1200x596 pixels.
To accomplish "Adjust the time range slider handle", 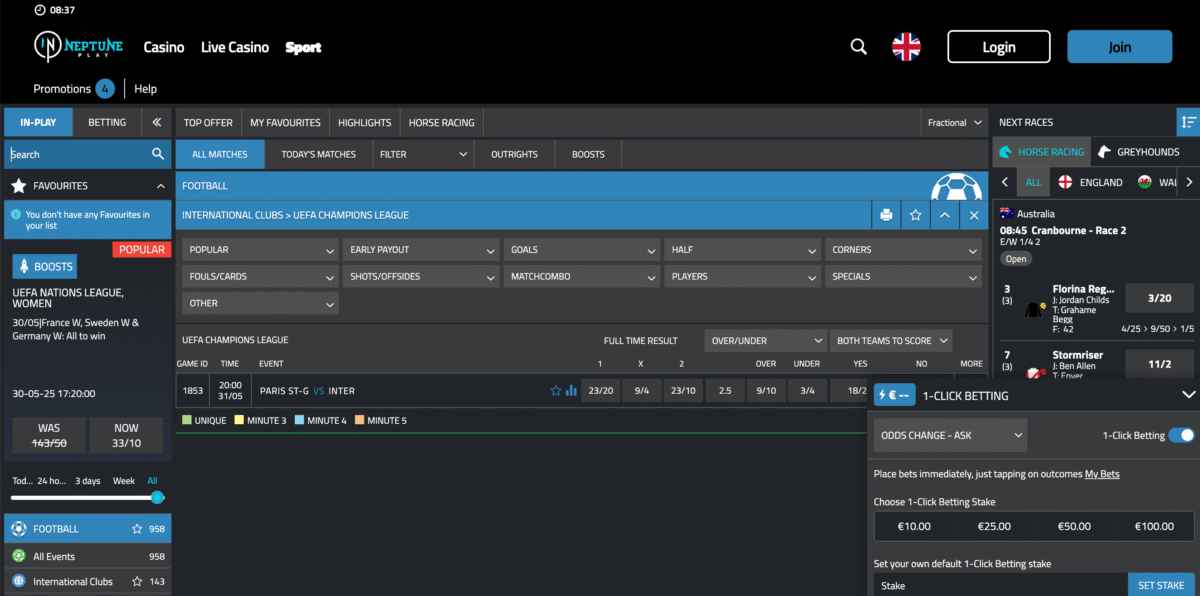I will pyautogui.click(x=157, y=498).
